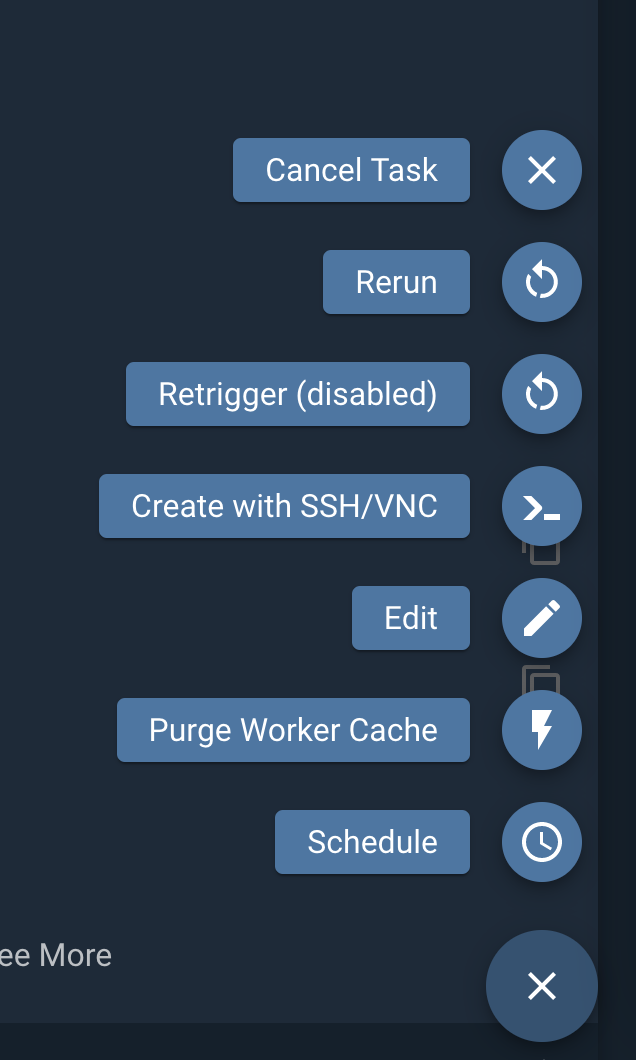Choose Create with SSH/VNC
The image size is (636, 1060).
pyautogui.click(x=284, y=506)
